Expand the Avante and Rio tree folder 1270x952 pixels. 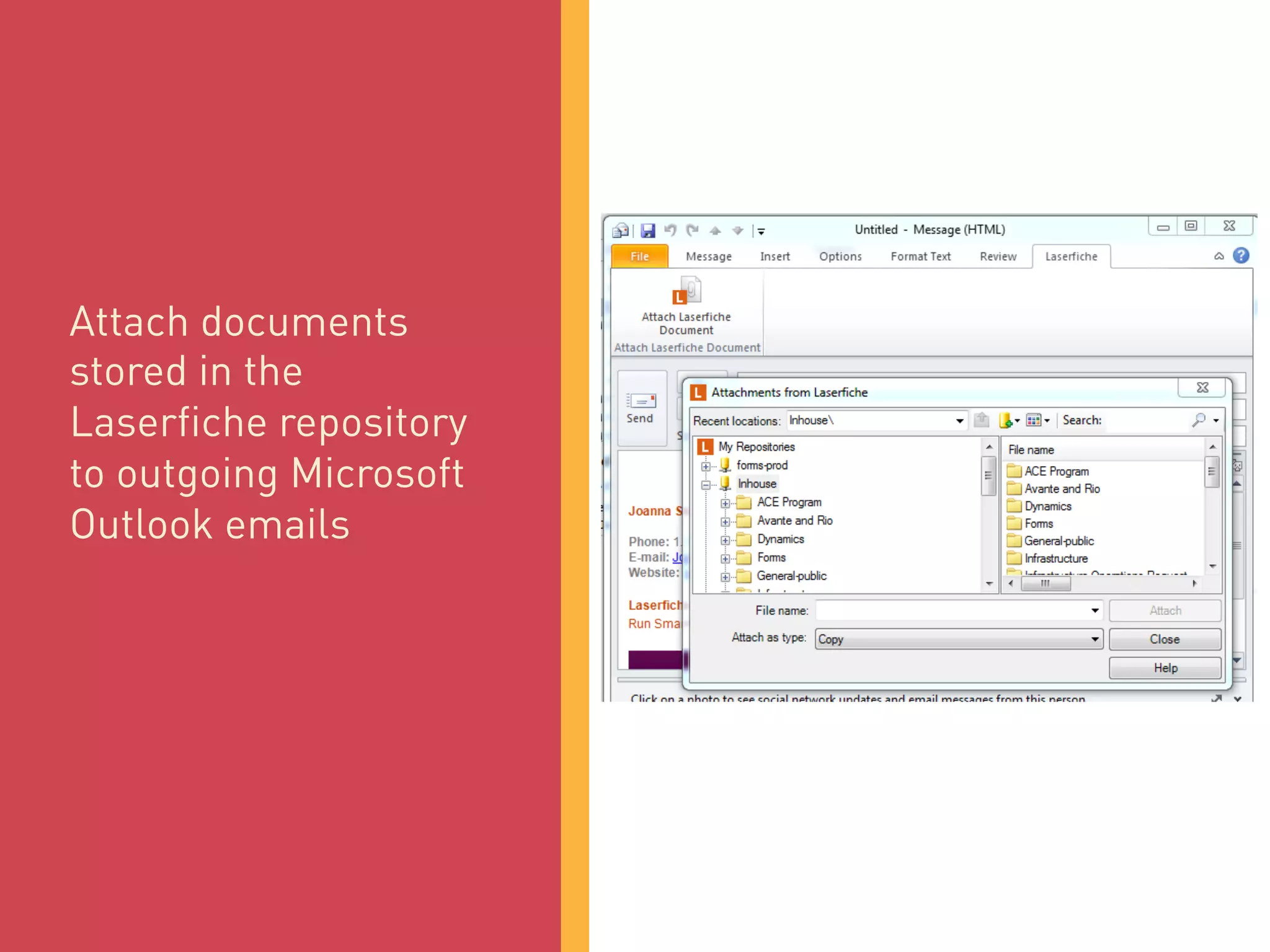tap(725, 522)
